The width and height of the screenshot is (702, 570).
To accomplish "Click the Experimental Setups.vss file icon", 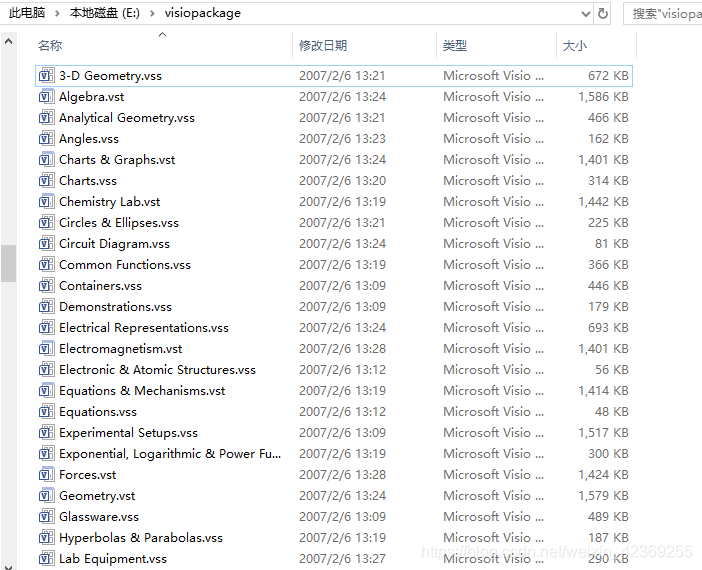I will 46,433.
